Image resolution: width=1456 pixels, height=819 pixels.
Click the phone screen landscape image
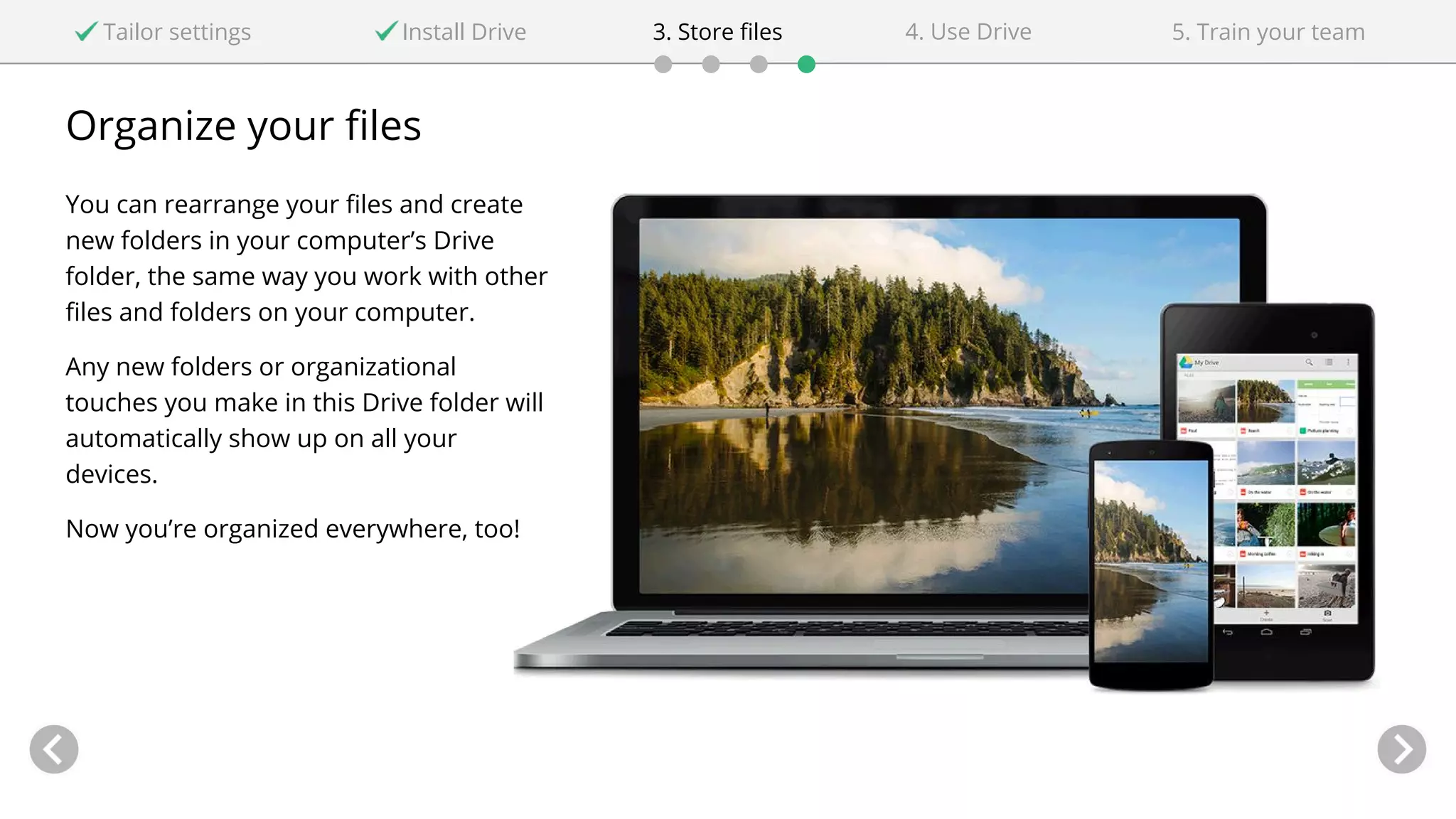coord(1151,561)
